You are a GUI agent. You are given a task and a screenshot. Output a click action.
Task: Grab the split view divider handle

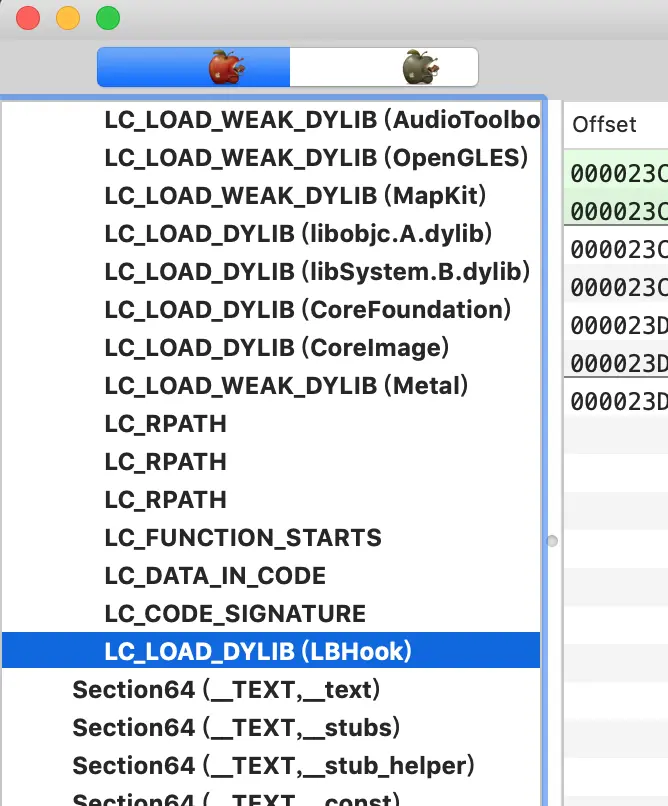pyautogui.click(x=552, y=541)
